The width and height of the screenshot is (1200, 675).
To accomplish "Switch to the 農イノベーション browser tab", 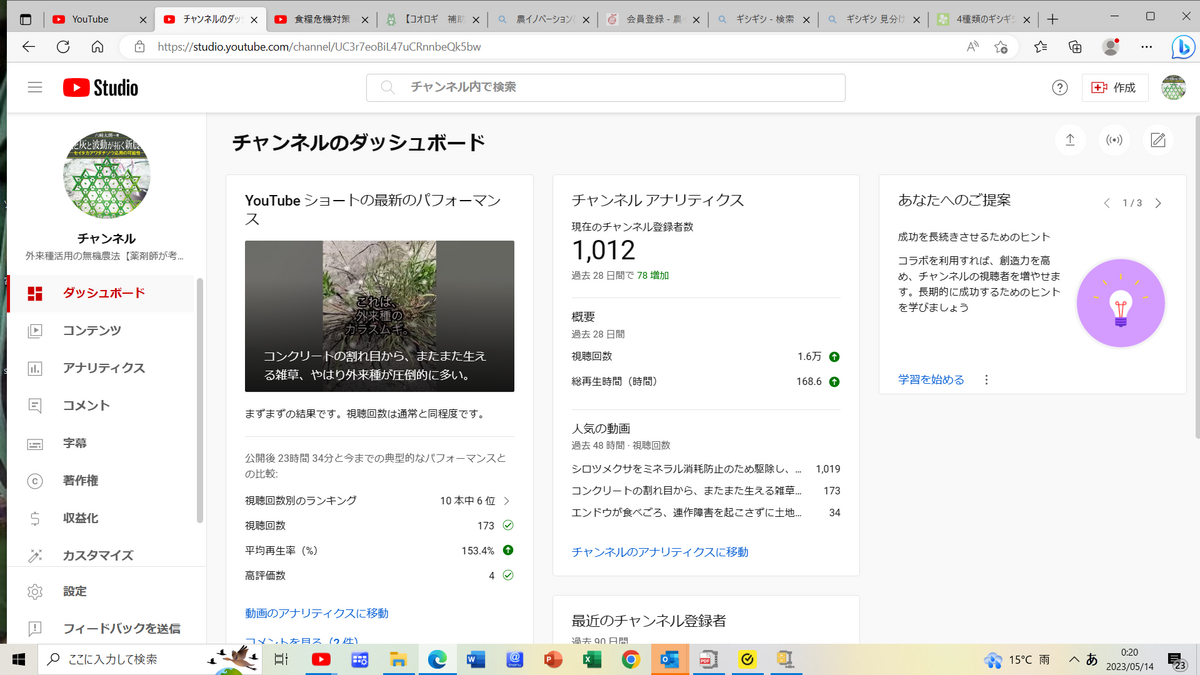I will tap(543, 19).
